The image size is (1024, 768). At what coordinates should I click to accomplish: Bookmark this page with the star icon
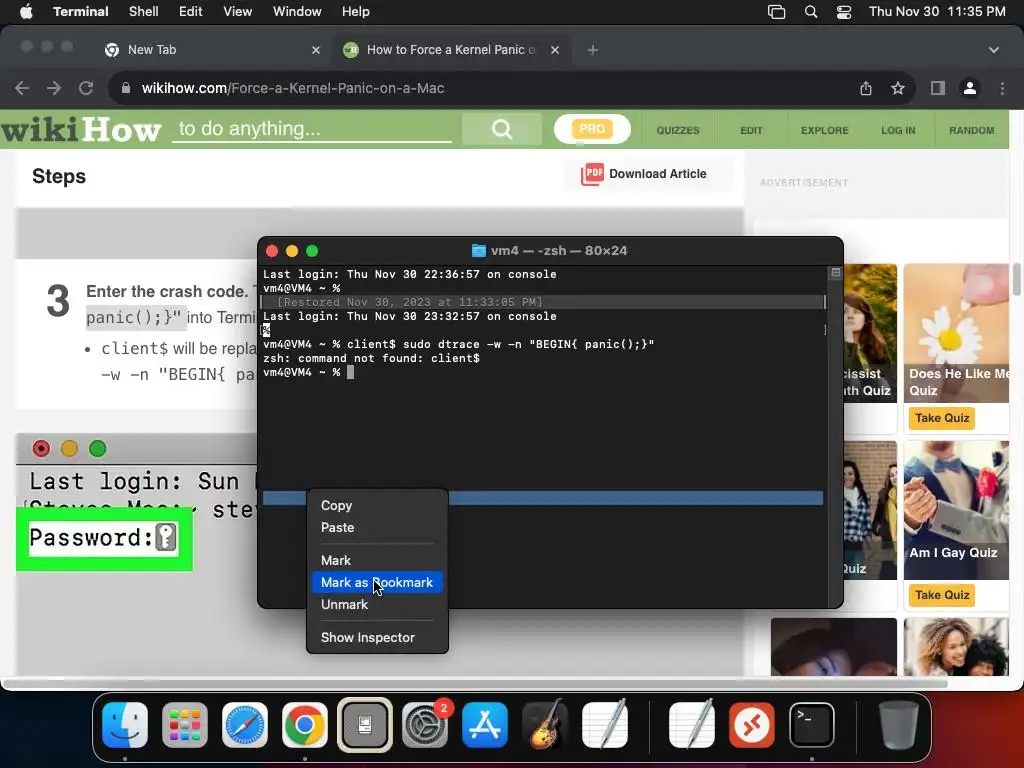(x=898, y=88)
